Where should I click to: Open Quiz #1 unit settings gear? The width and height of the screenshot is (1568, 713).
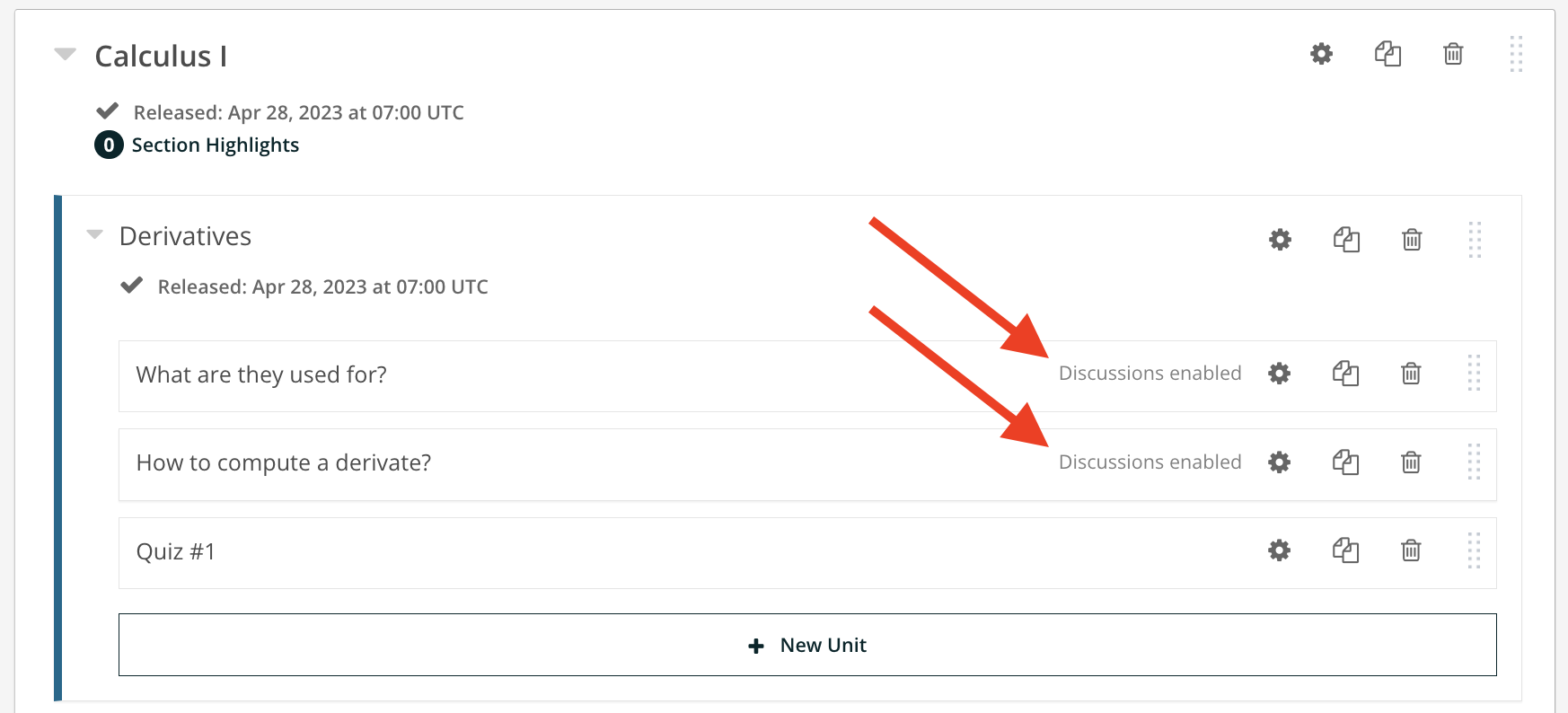(1279, 550)
